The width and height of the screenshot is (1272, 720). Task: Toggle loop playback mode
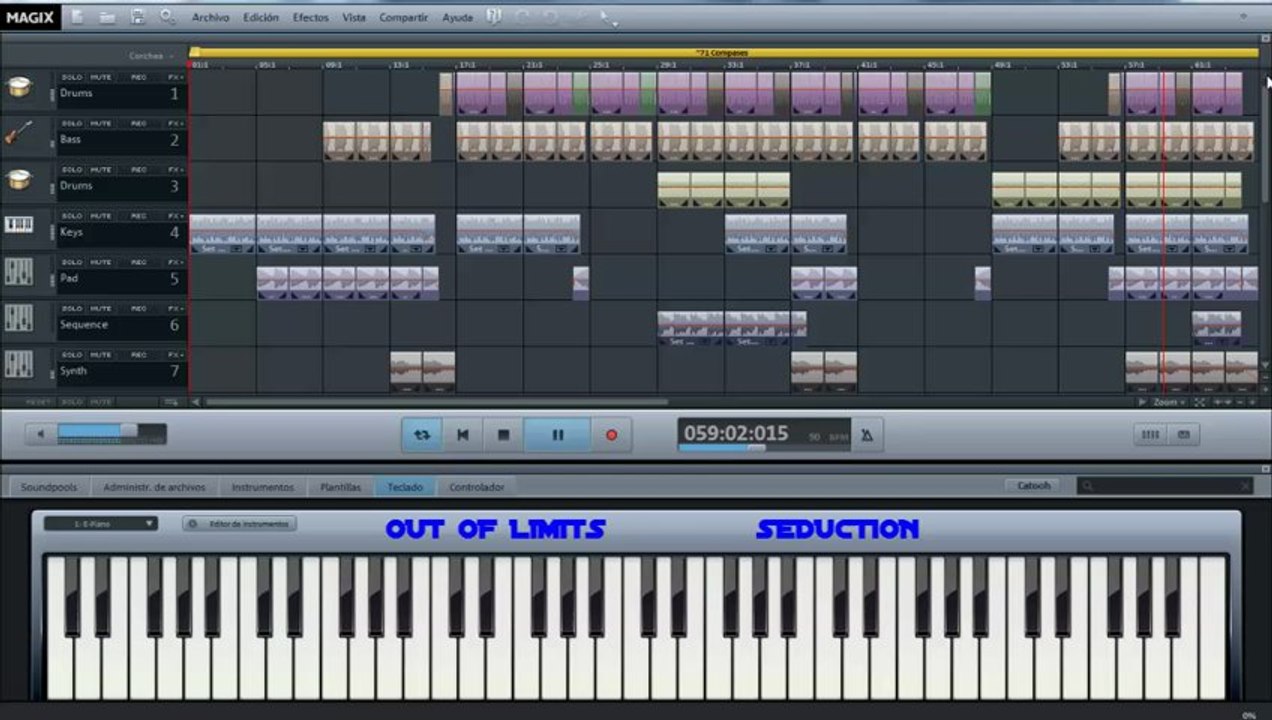(422, 435)
